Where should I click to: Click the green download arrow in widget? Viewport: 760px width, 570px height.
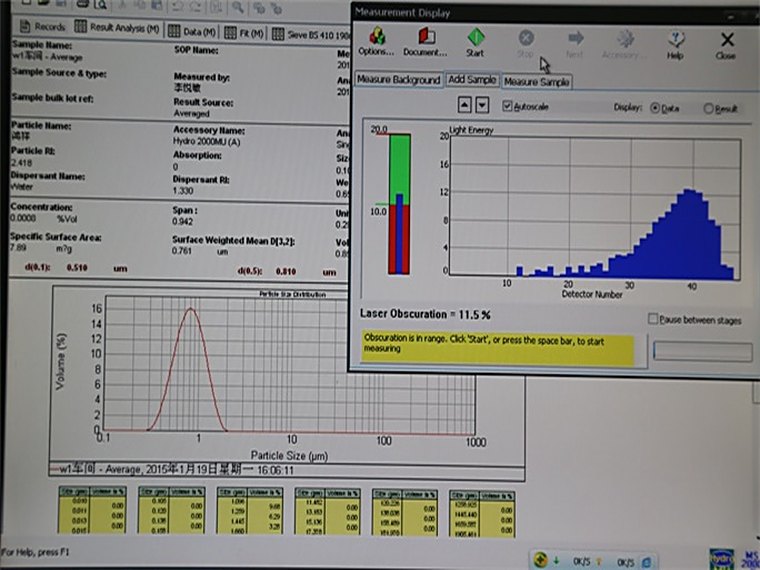(x=556, y=561)
